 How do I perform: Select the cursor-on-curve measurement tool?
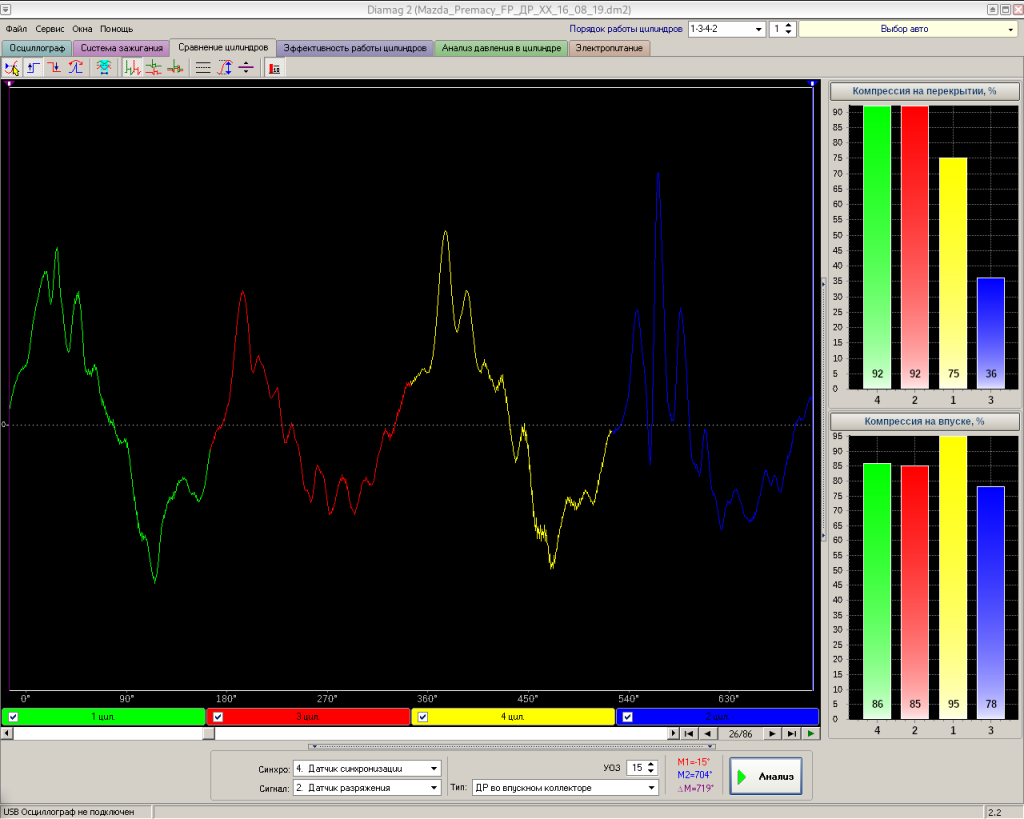(12, 67)
